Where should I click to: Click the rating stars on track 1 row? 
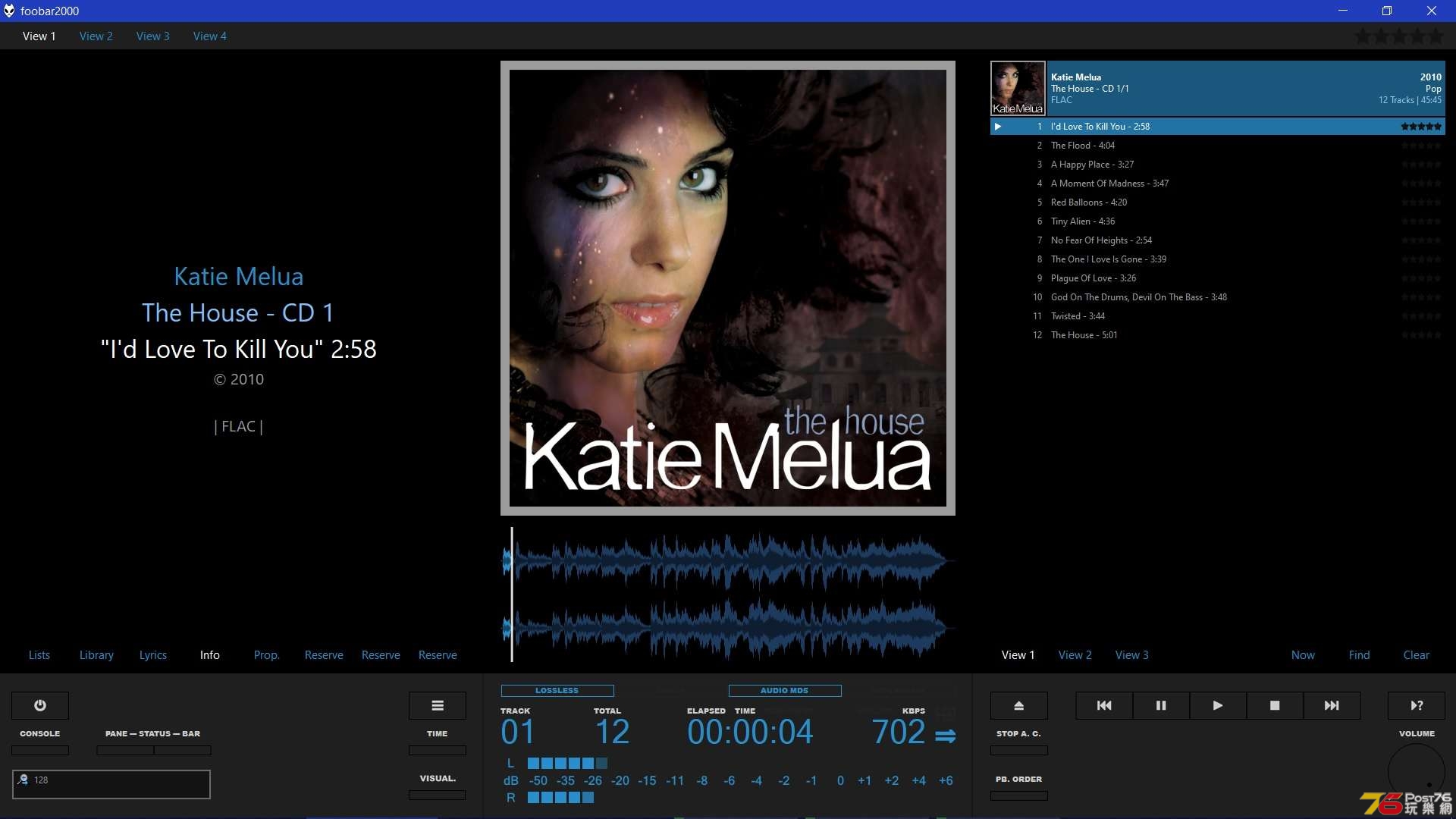point(1421,127)
